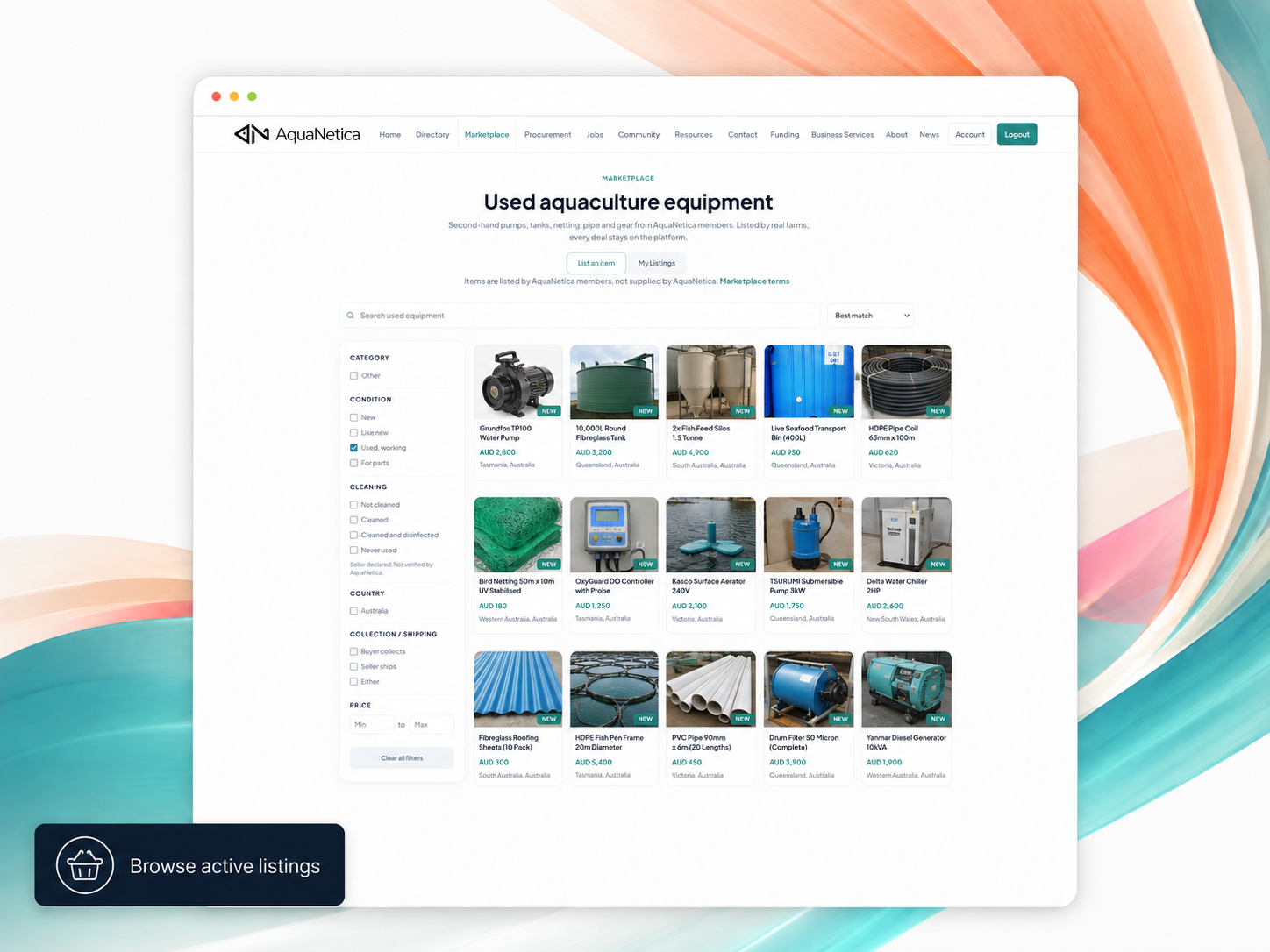The height and width of the screenshot is (952, 1270).
Task: Tick the Other category checkbox
Action: pyautogui.click(x=354, y=376)
